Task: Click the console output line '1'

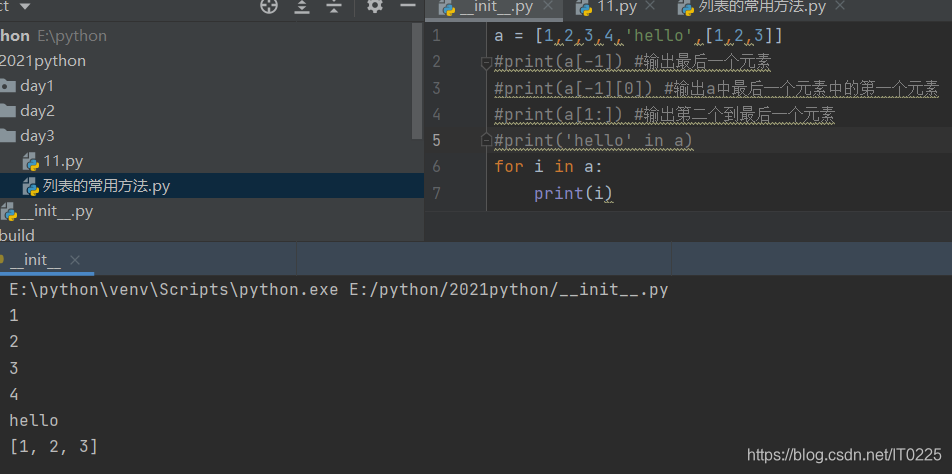Action: click(x=14, y=316)
